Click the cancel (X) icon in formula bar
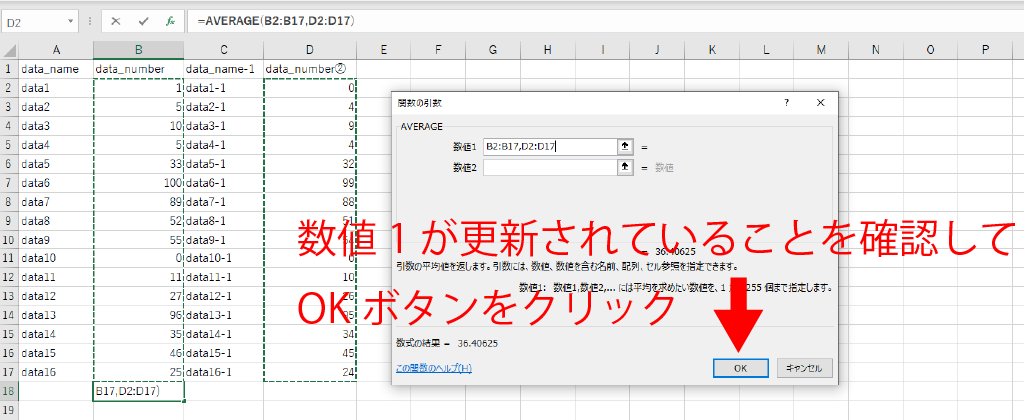The width and height of the screenshot is (1024, 420). click(x=117, y=20)
